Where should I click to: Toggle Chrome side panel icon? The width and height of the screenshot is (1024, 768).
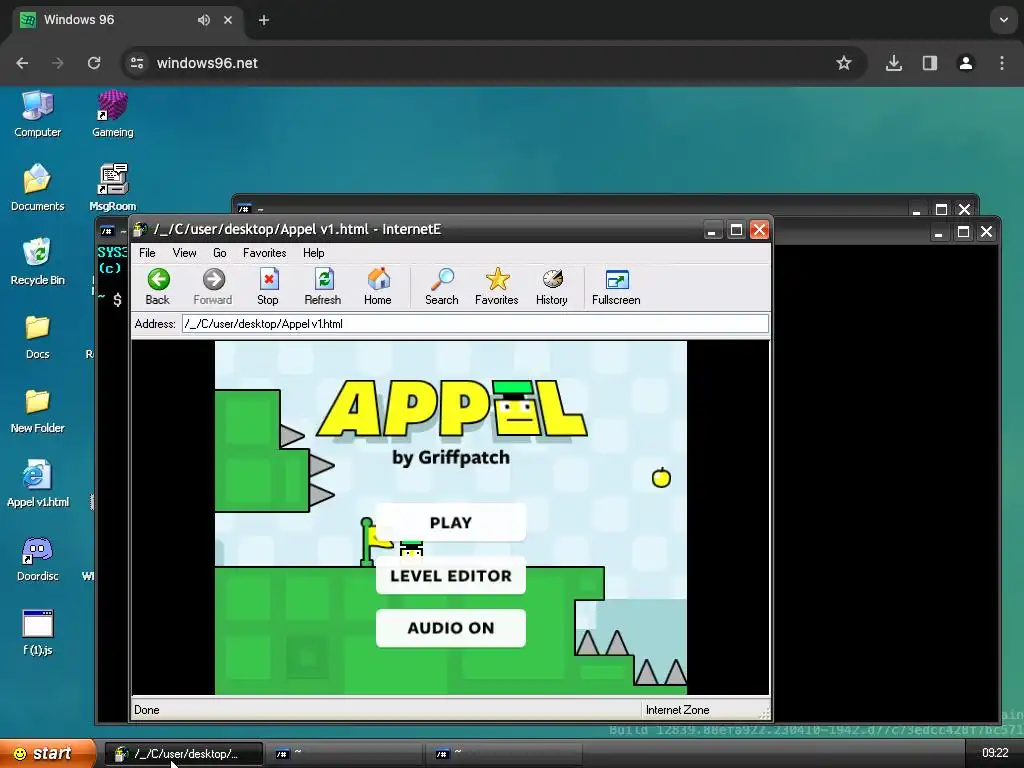point(929,63)
